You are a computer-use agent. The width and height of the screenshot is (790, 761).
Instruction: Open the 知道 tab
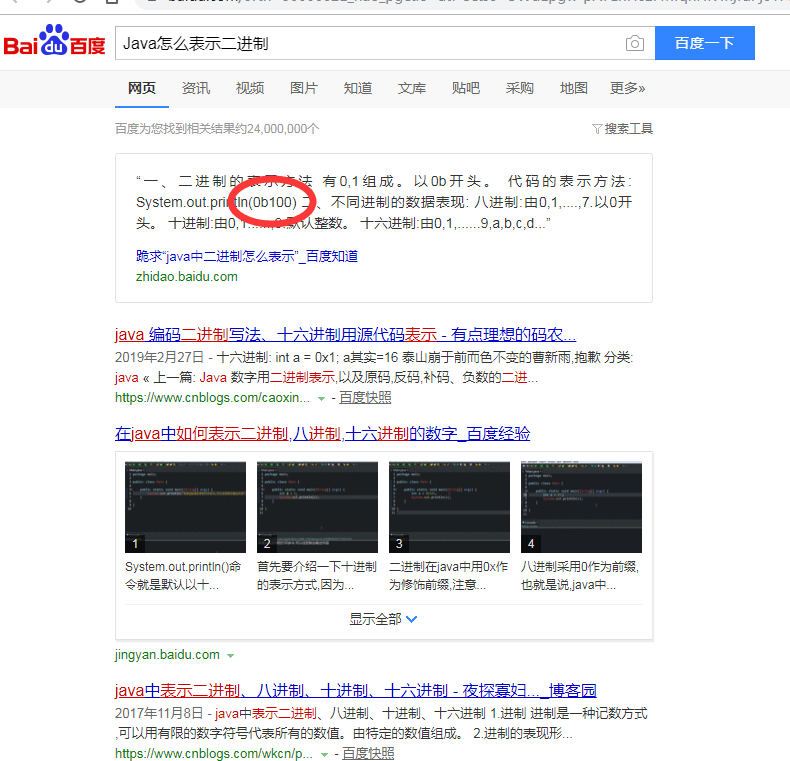(358, 88)
